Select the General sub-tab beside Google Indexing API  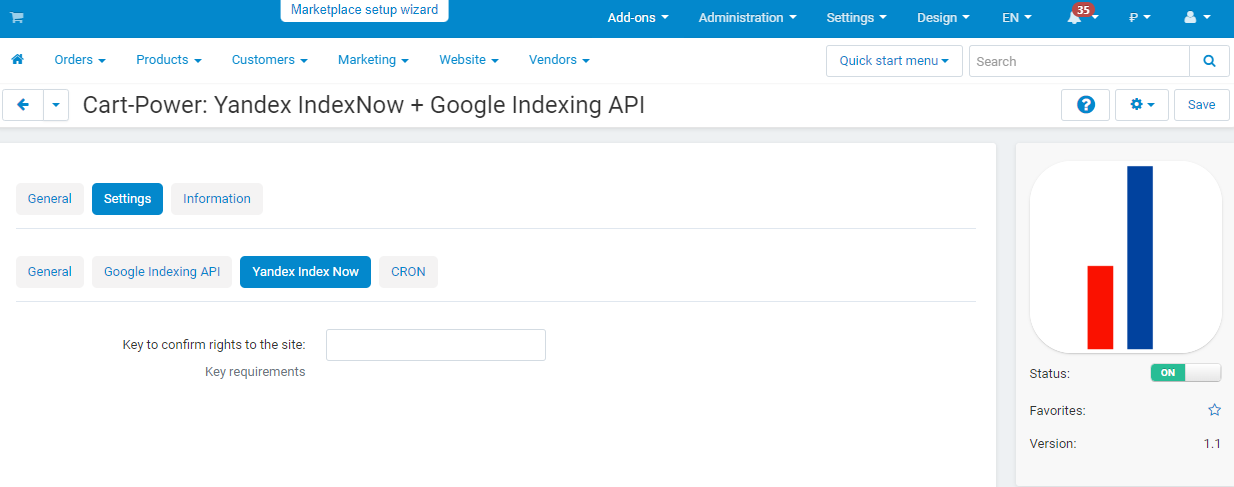[x=50, y=272]
